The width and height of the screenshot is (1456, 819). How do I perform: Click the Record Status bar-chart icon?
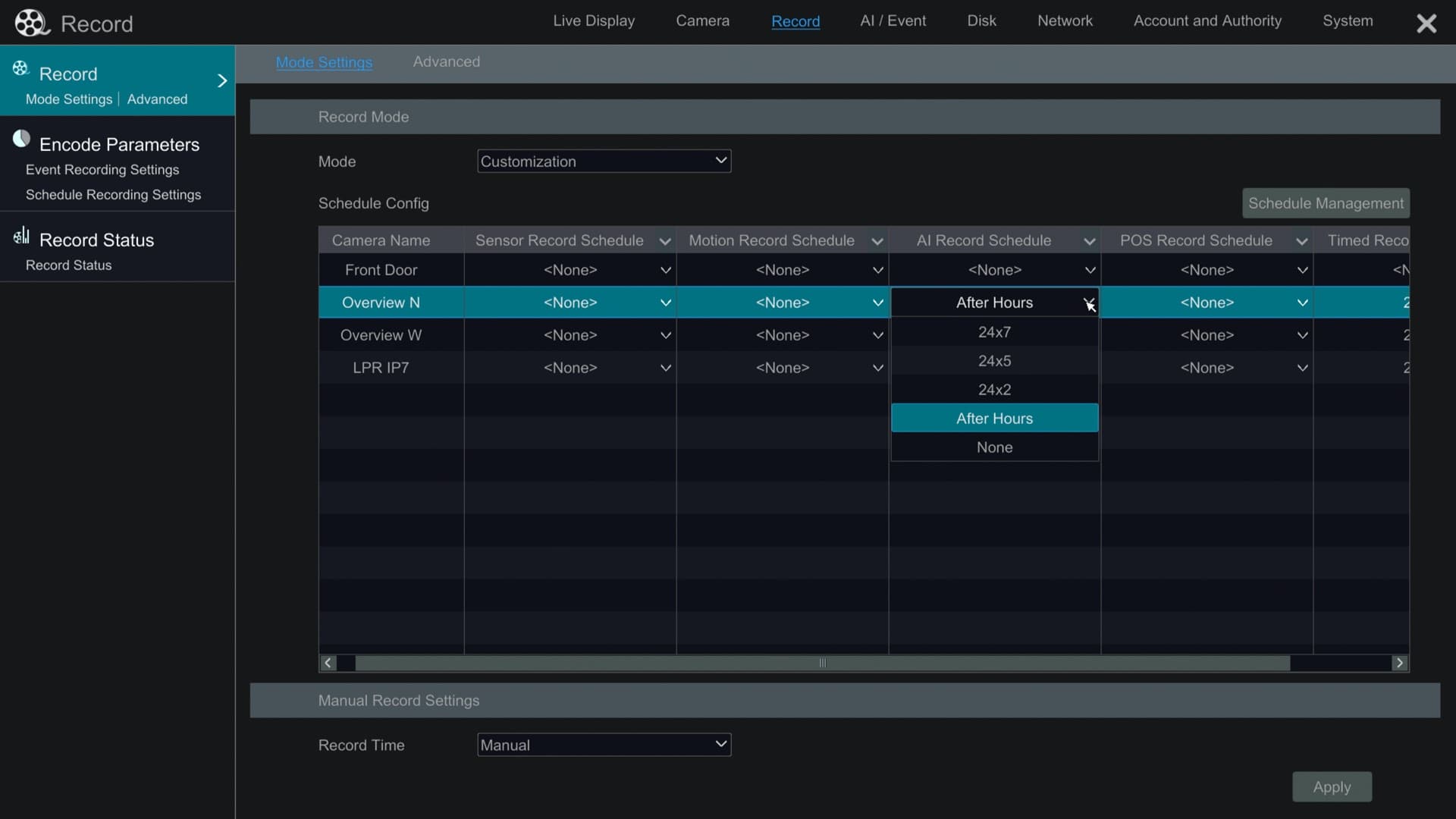point(21,235)
